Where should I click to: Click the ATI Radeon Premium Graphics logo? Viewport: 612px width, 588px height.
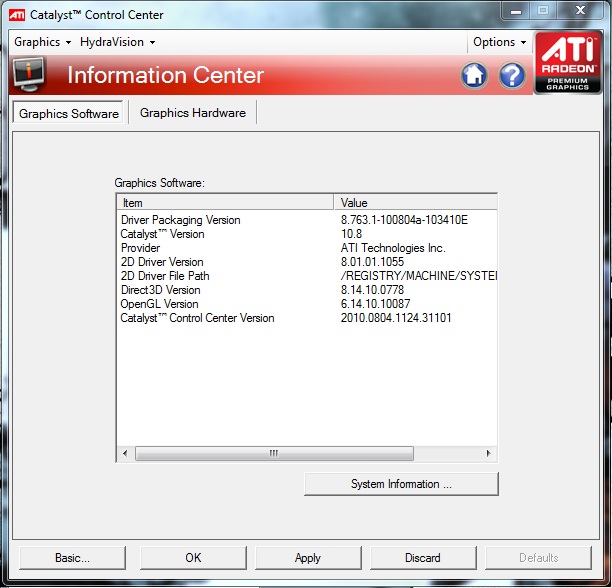click(568, 63)
